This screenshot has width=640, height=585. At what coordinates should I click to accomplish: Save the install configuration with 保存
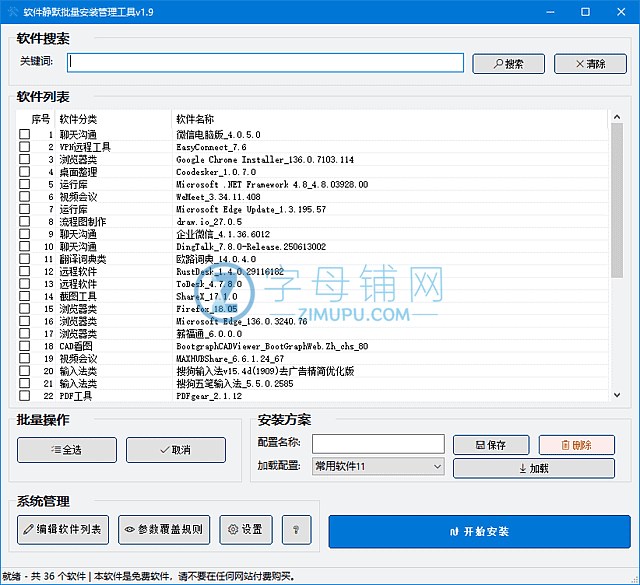491,444
